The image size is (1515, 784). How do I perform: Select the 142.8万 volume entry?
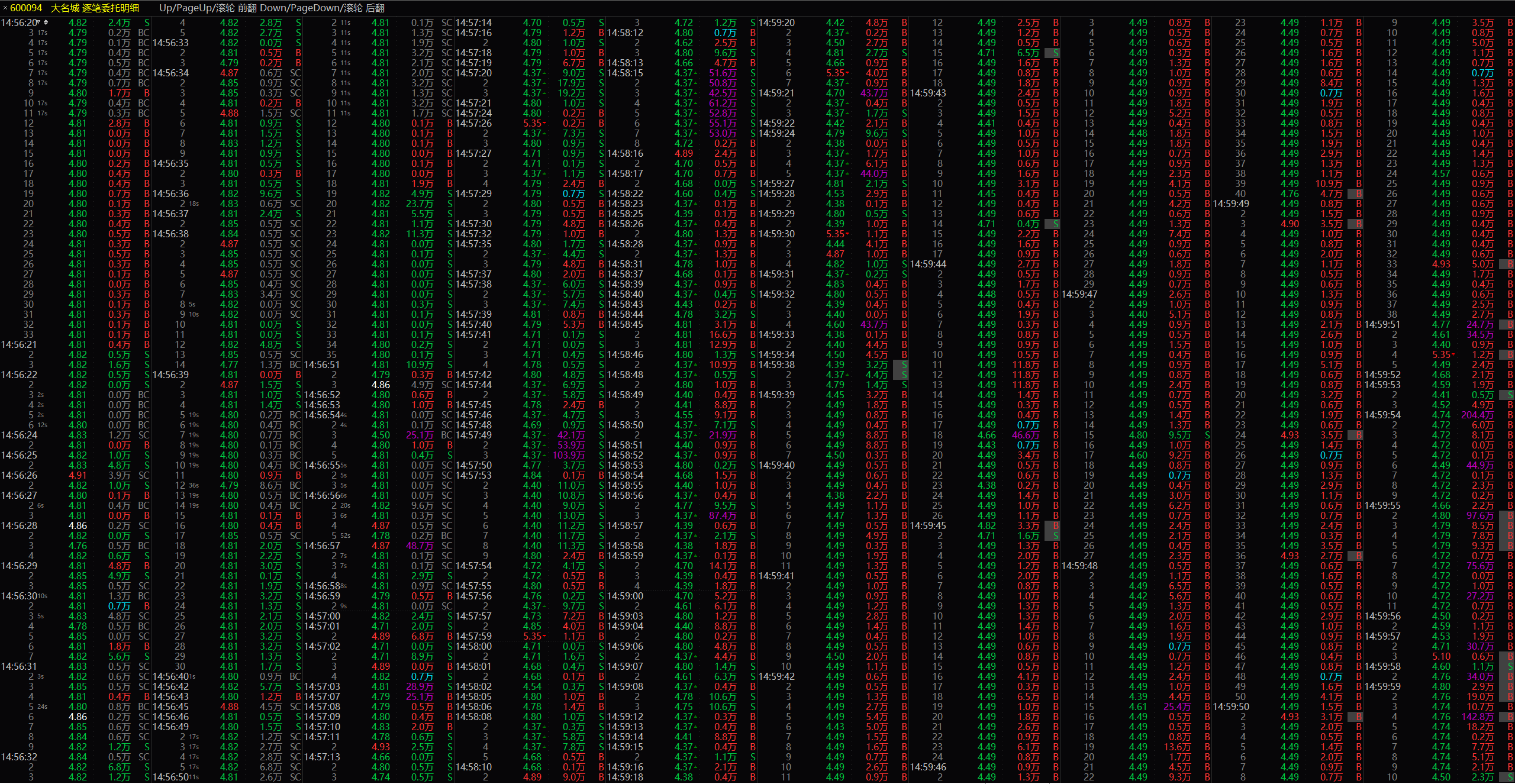click(x=1477, y=717)
